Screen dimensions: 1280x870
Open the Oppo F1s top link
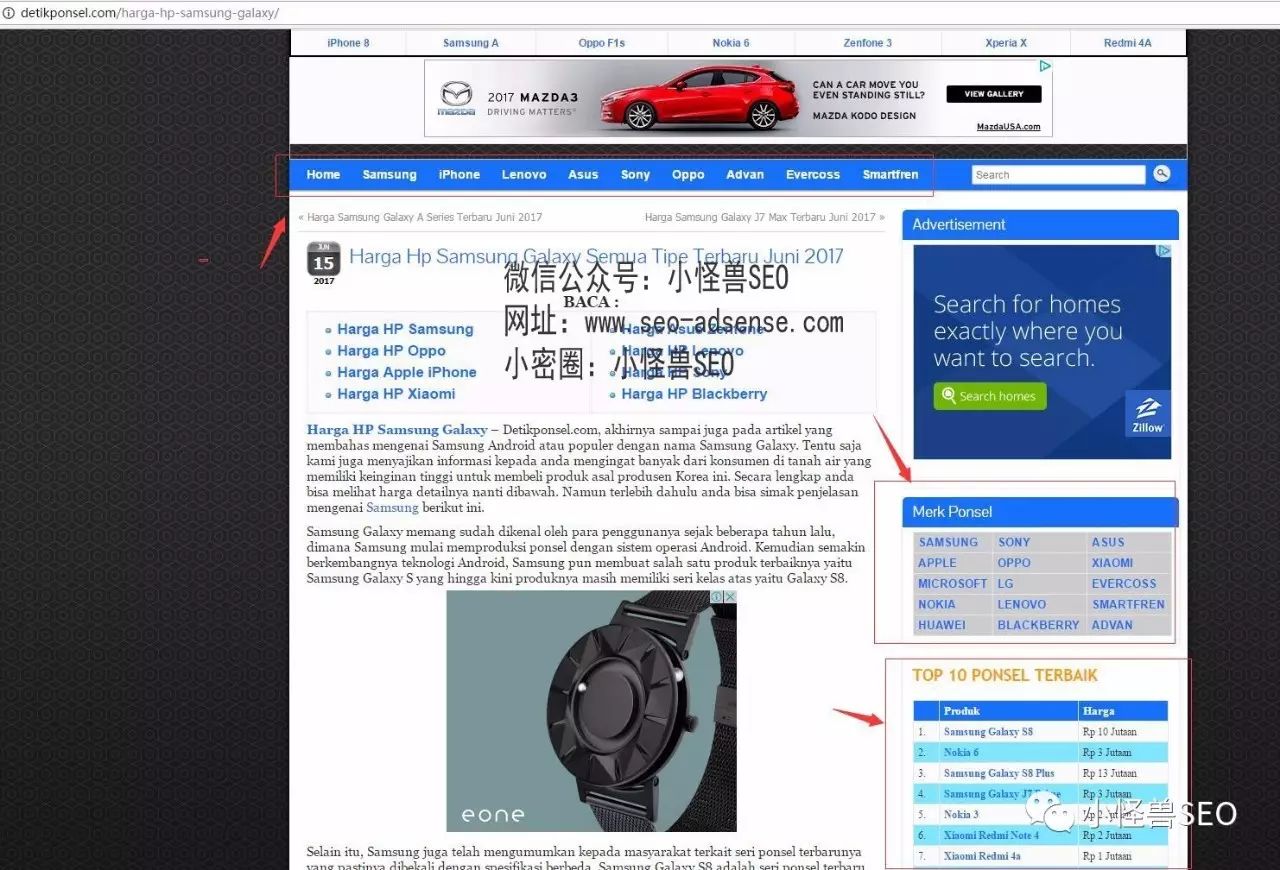(x=601, y=43)
